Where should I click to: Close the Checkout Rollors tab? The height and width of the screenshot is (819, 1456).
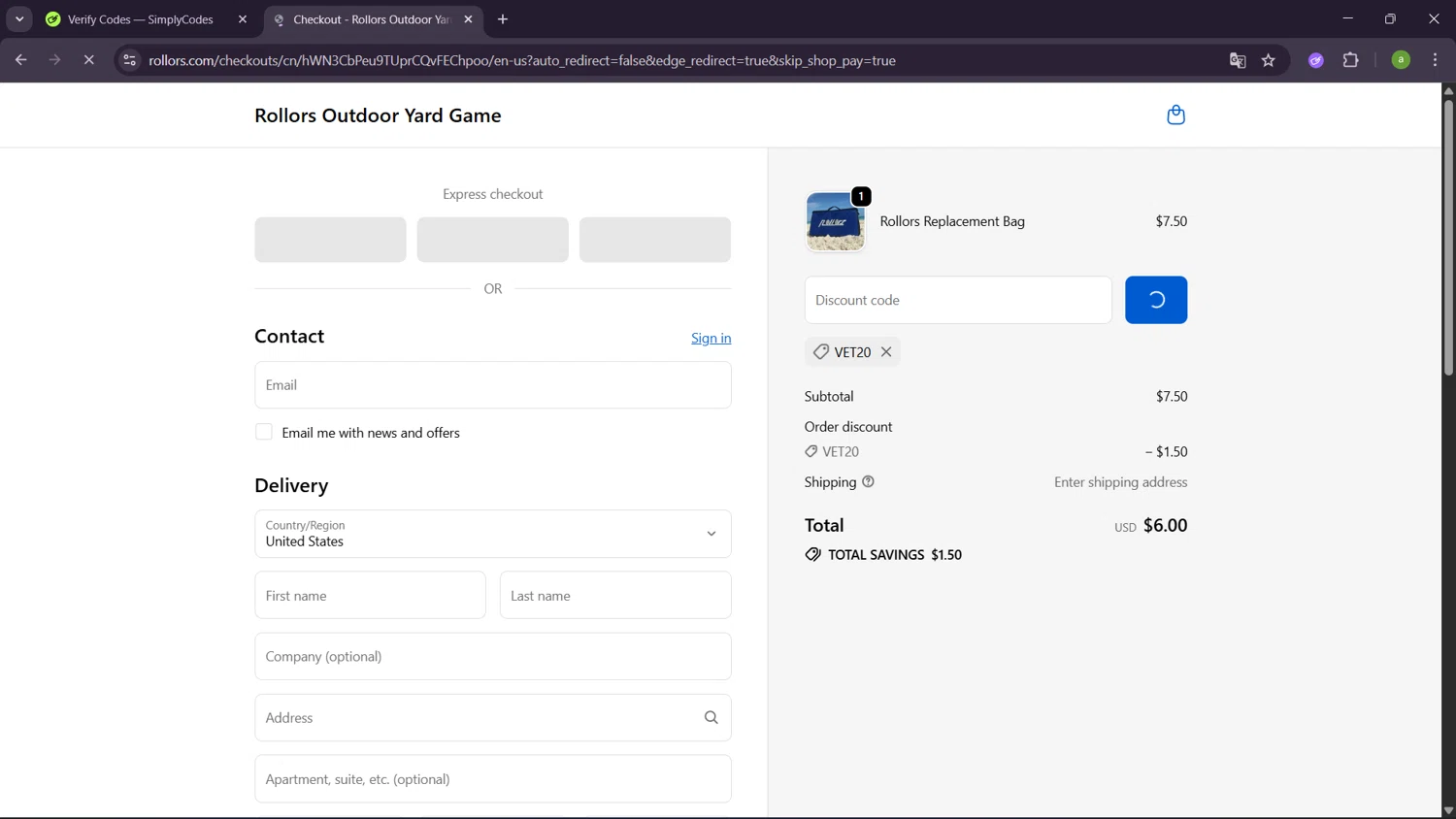pos(469,19)
